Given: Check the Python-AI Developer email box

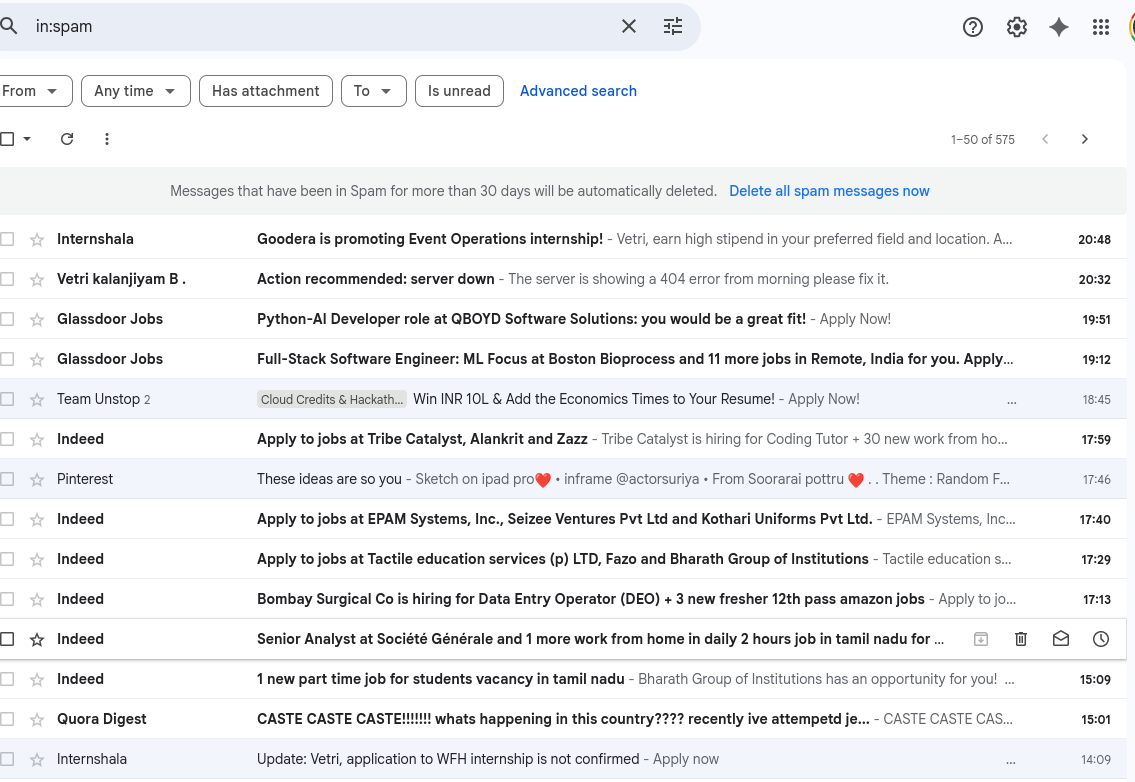Looking at the screenshot, I should point(7,319).
